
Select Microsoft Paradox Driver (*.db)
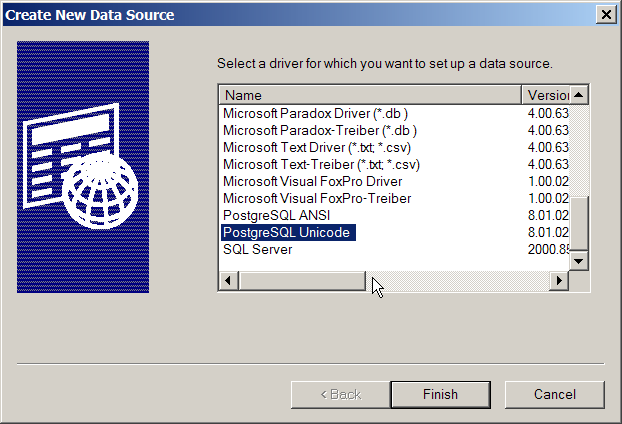pyautogui.click(x=315, y=114)
